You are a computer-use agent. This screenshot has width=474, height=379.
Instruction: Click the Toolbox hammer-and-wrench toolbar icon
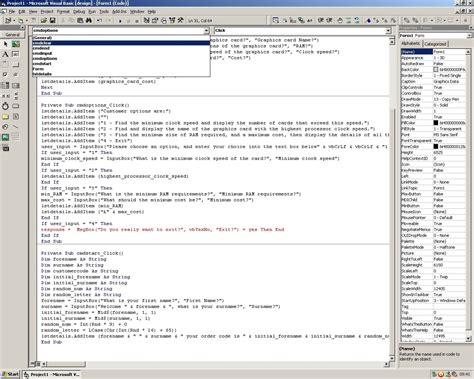pyautogui.click(x=180, y=21)
